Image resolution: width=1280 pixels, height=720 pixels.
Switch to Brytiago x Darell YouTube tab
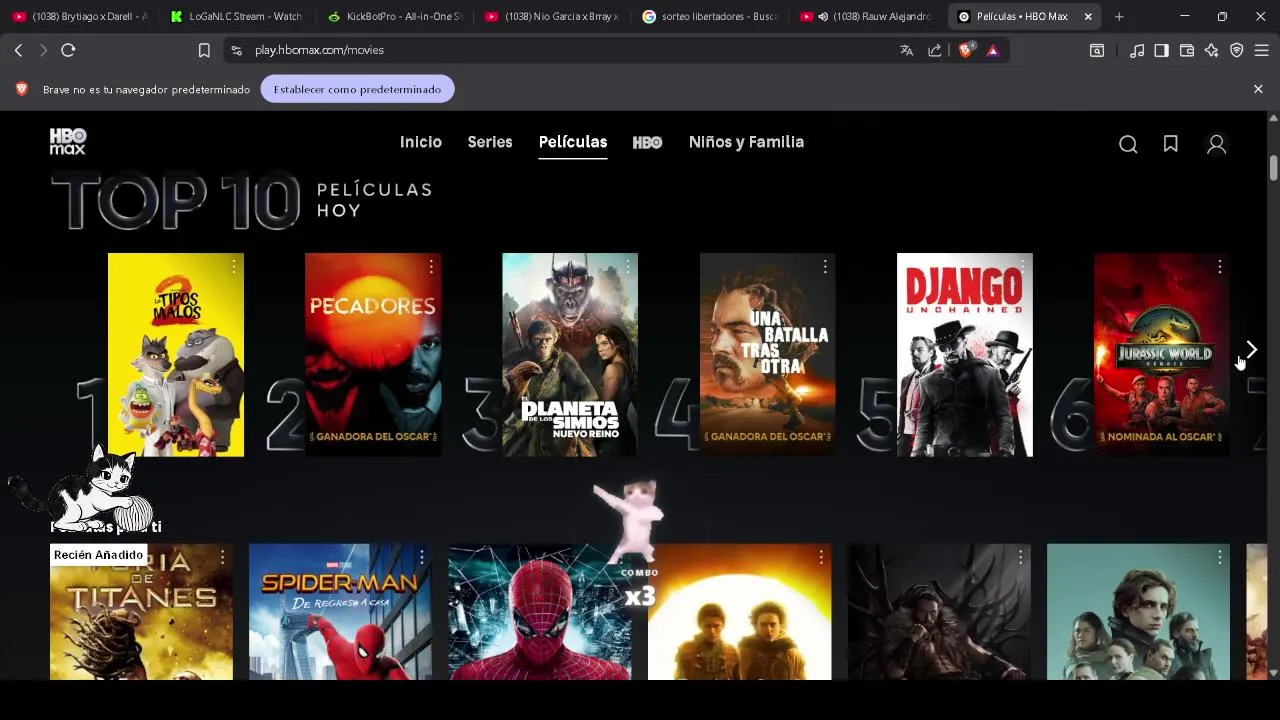point(80,16)
